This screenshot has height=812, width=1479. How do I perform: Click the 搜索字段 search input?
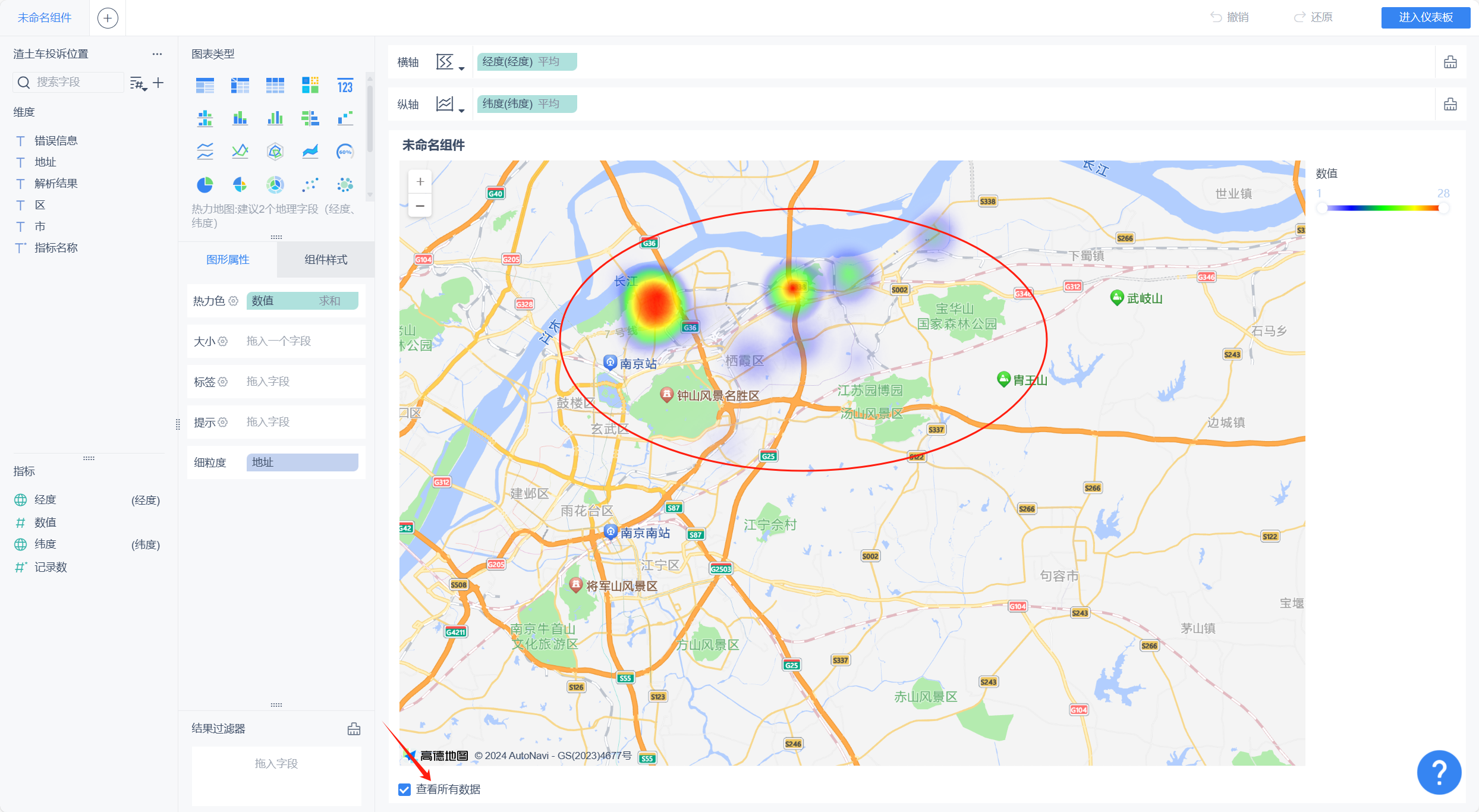click(x=76, y=82)
